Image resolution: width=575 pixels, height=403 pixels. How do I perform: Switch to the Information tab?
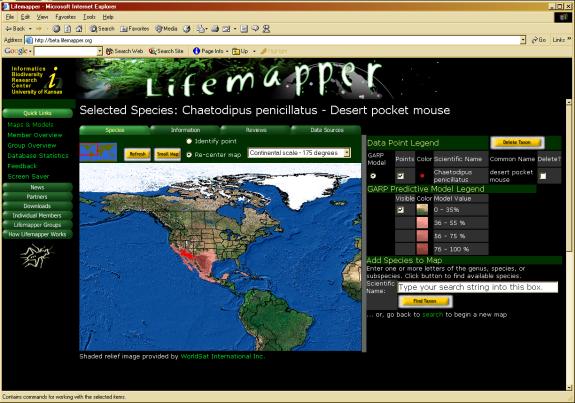[185, 130]
